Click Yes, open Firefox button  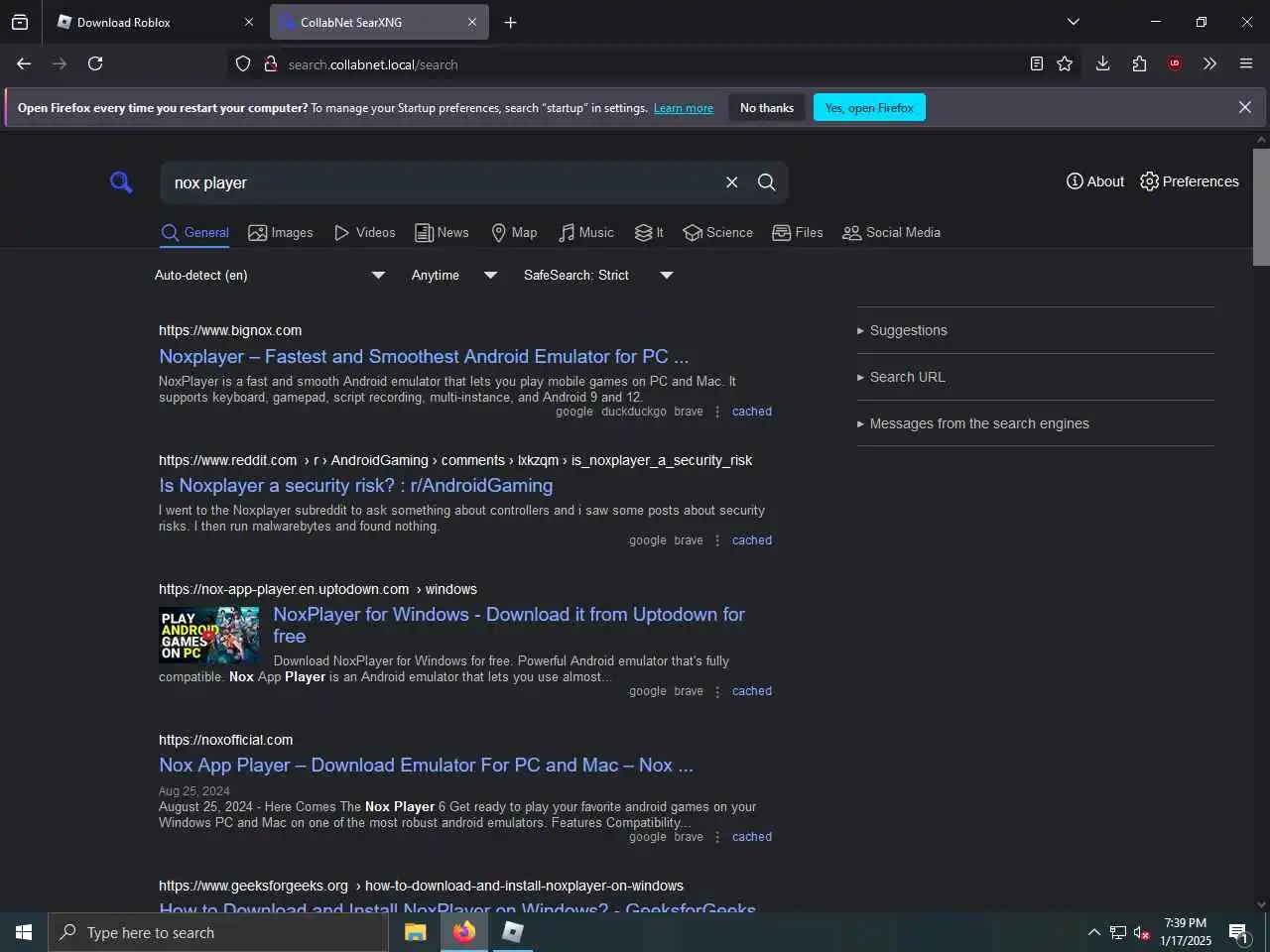869,108
